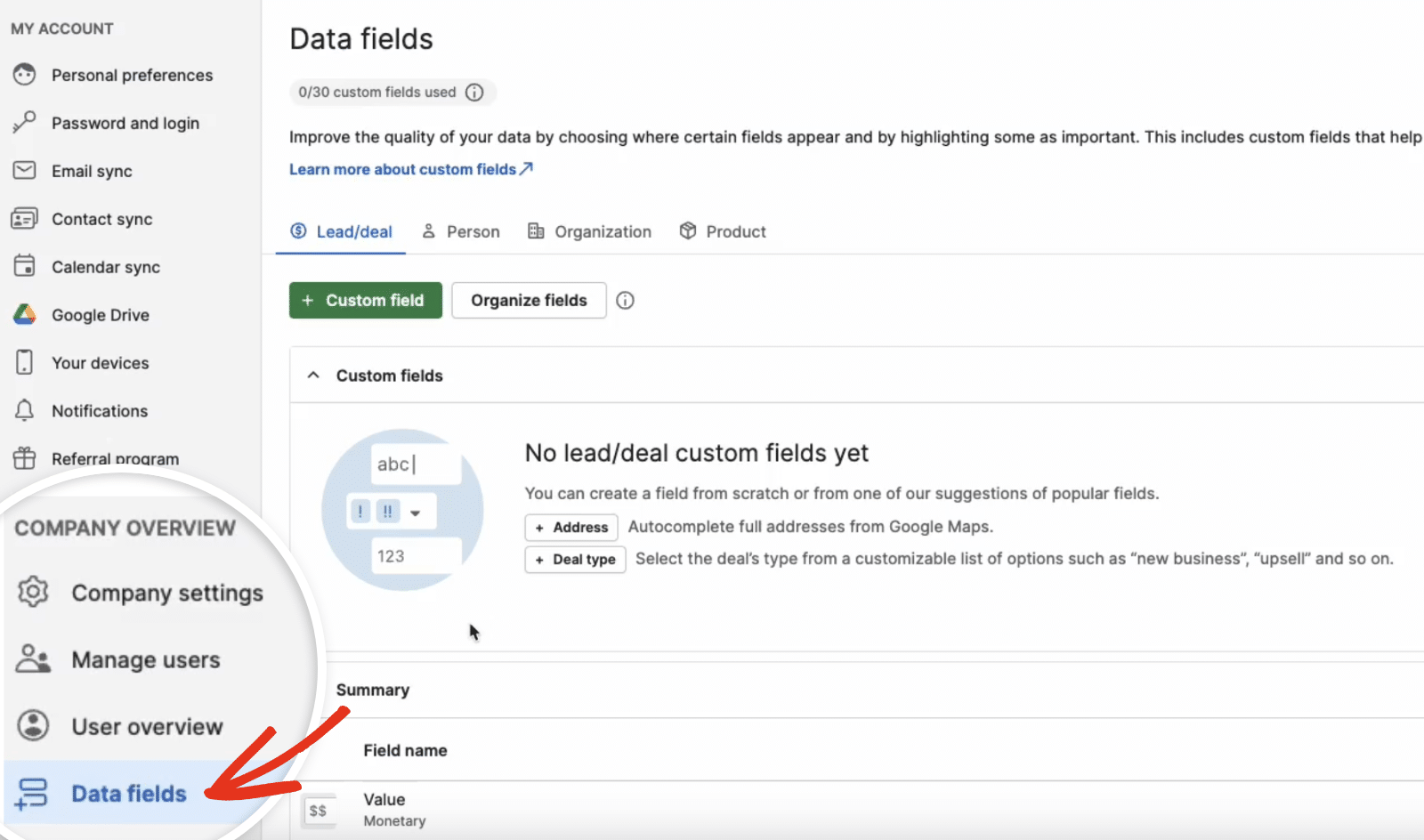
Task: Click the Google Drive logo icon
Action: point(25,314)
